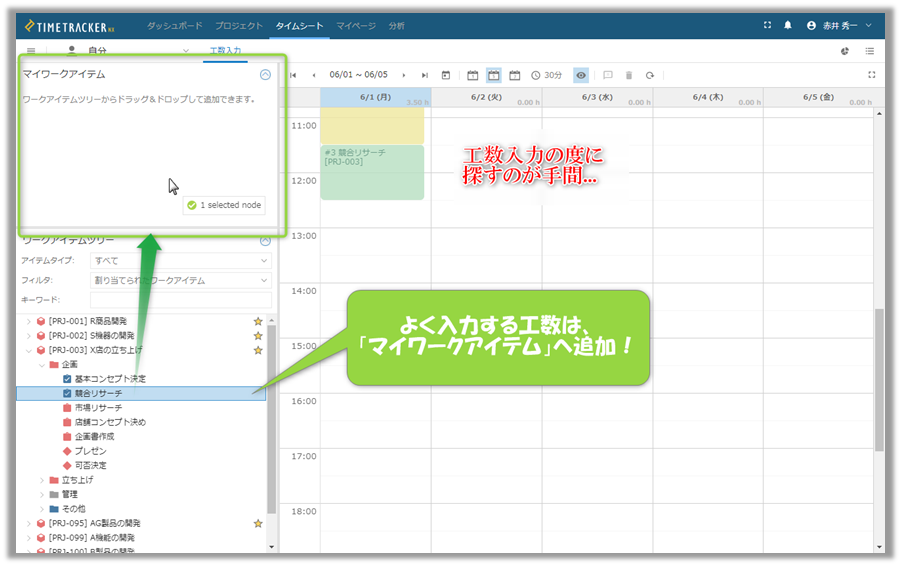
Task: Expand the [PRJ-002] S機器の開発 node
Action: coord(29,336)
